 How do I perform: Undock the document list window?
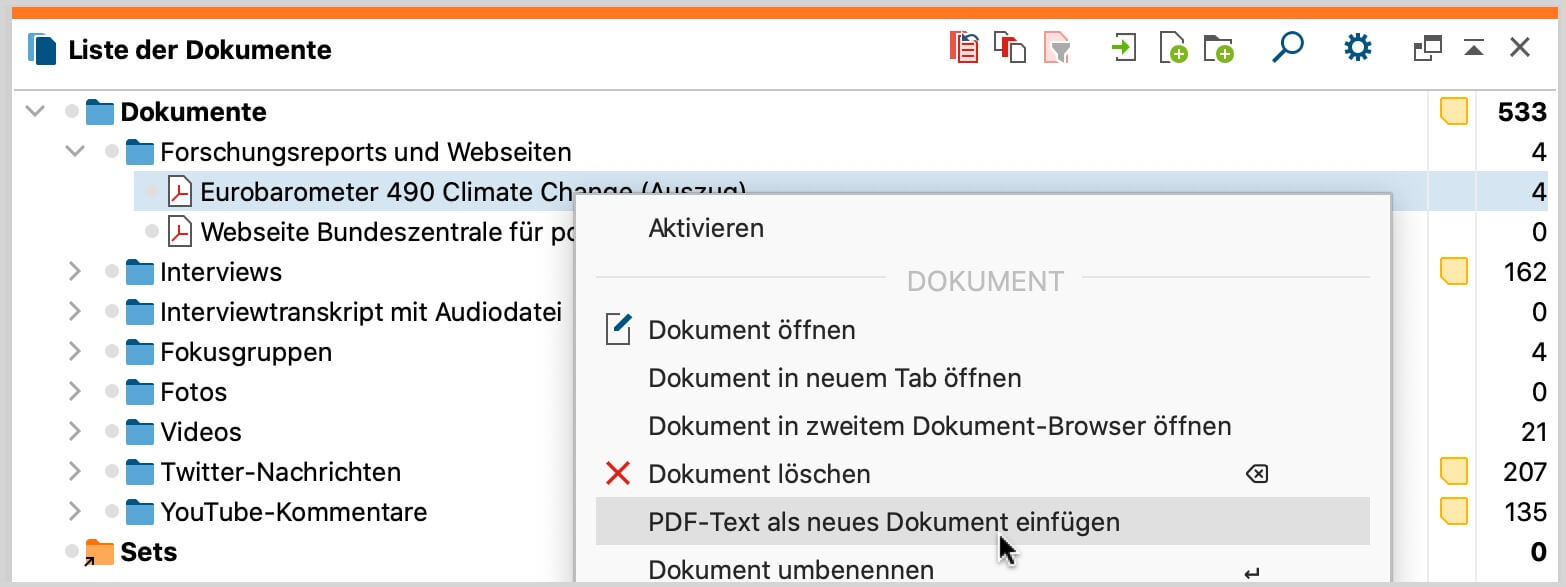(1427, 48)
